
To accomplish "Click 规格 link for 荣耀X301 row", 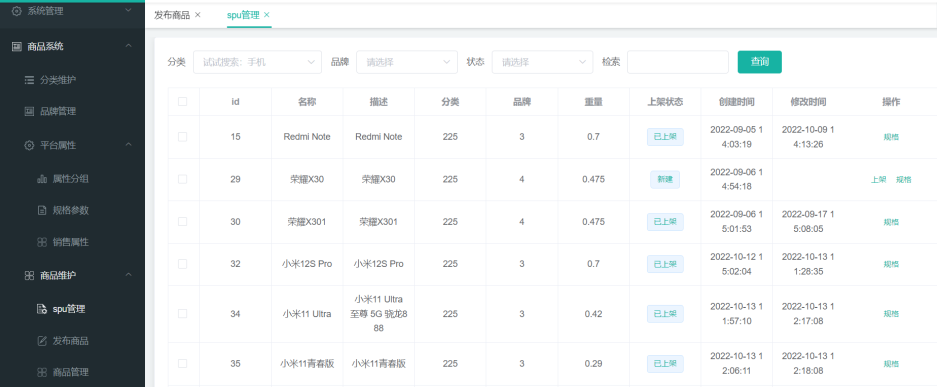I will (891, 222).
